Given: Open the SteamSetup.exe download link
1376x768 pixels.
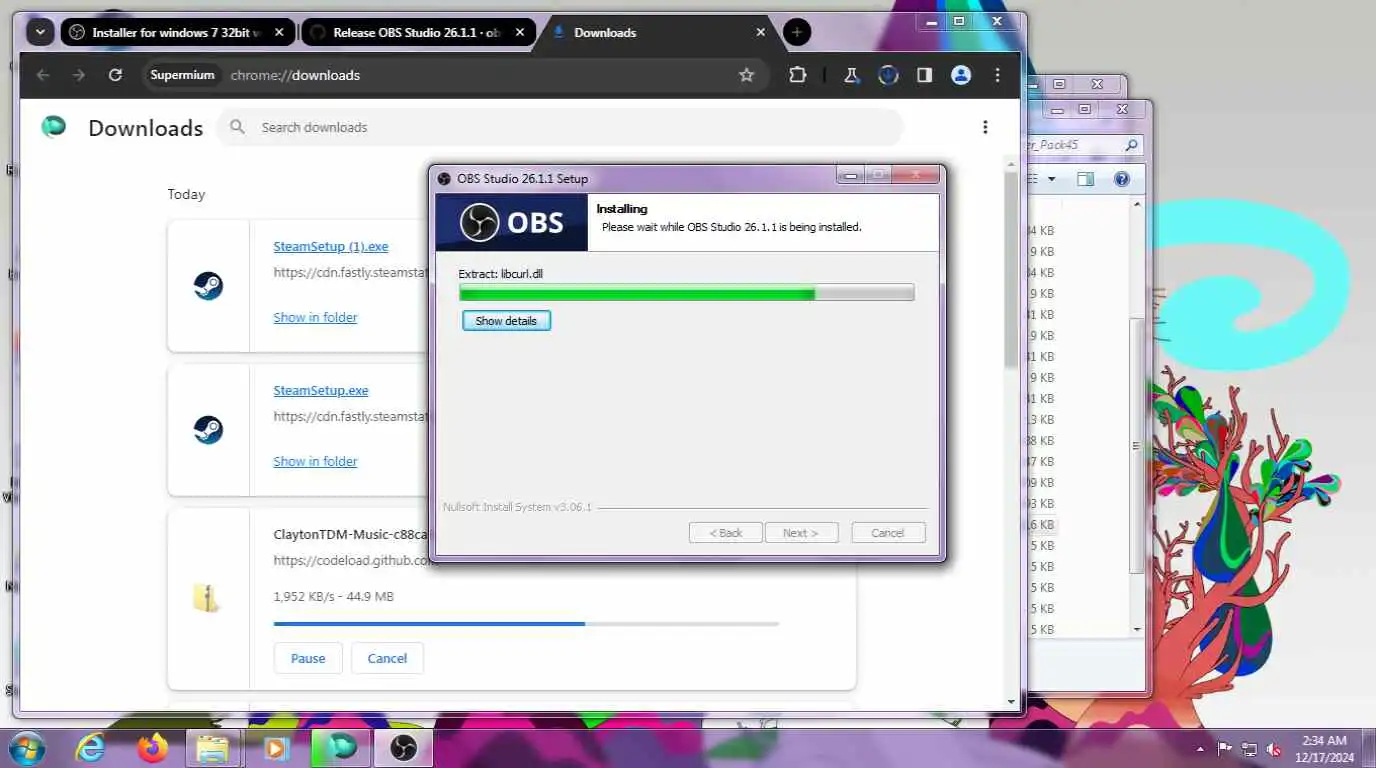Looking at the screenshot, I should [321, 390].
